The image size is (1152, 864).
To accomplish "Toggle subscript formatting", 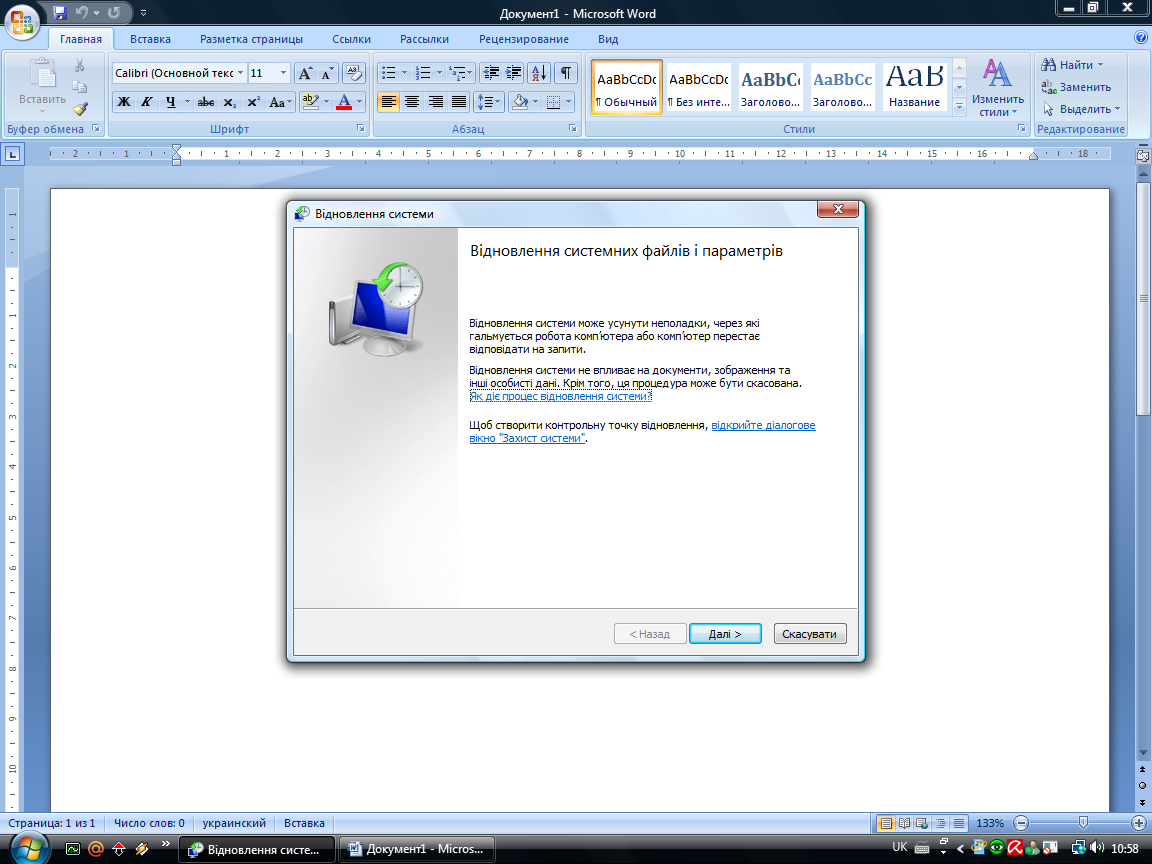I will pos(230,102).
